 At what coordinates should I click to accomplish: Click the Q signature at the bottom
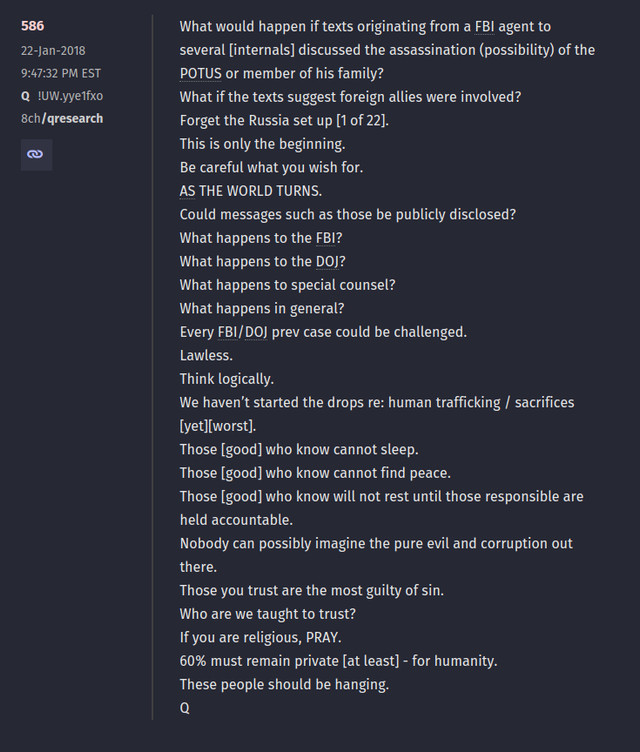185,708
